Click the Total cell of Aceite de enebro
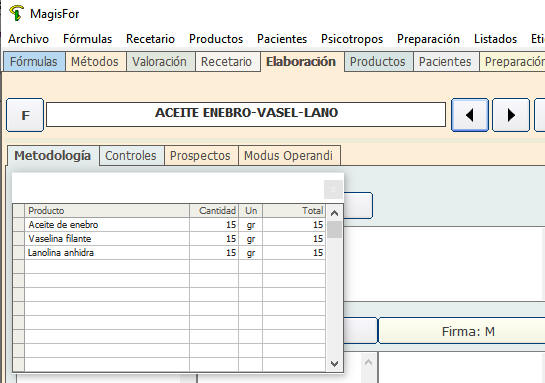This screenshot has width=545, height=383. [294, 225]
